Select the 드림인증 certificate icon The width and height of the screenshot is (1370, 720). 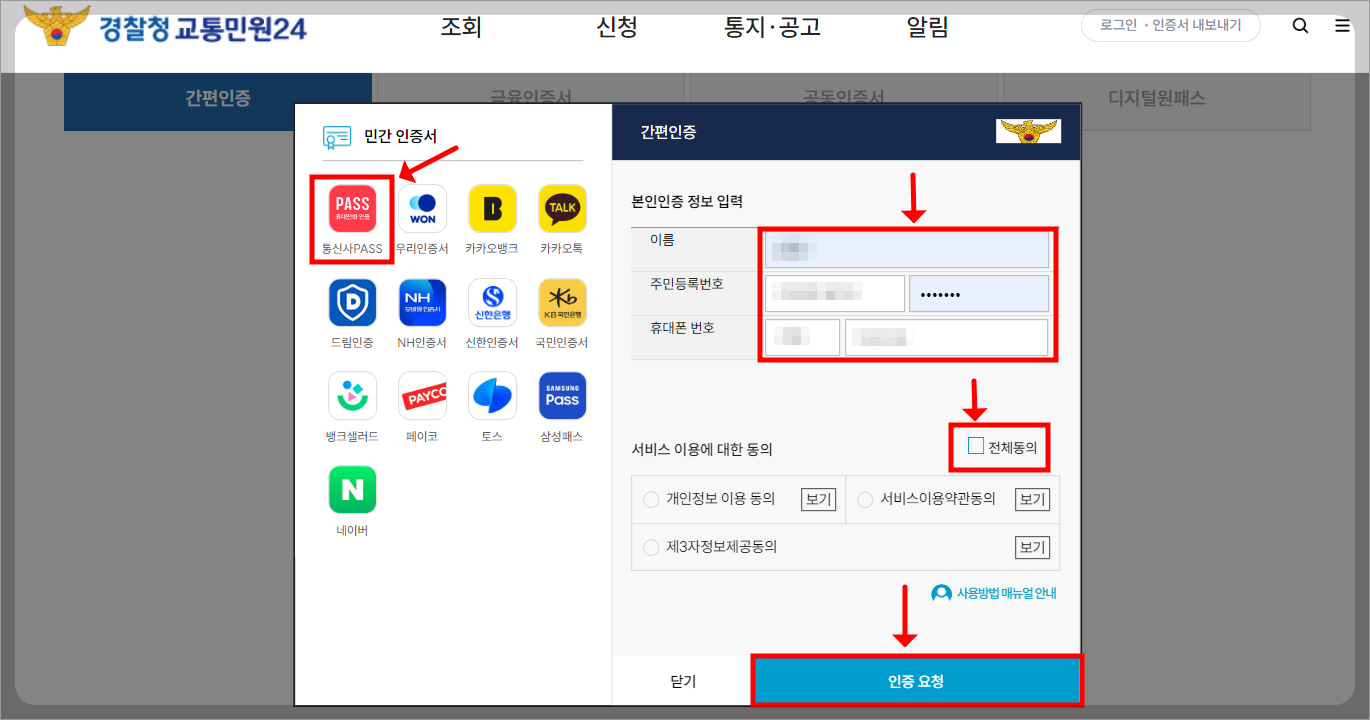coord(351,303)
